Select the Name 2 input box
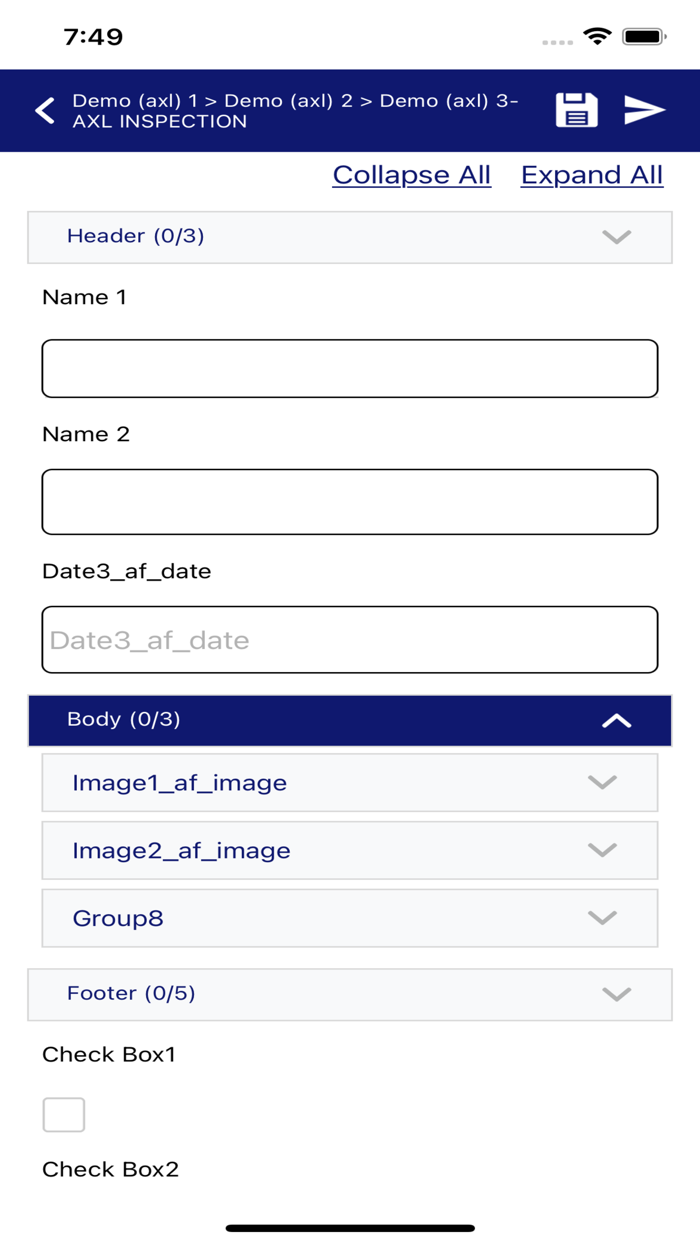700x1244 pixels. tap(349, 502)
